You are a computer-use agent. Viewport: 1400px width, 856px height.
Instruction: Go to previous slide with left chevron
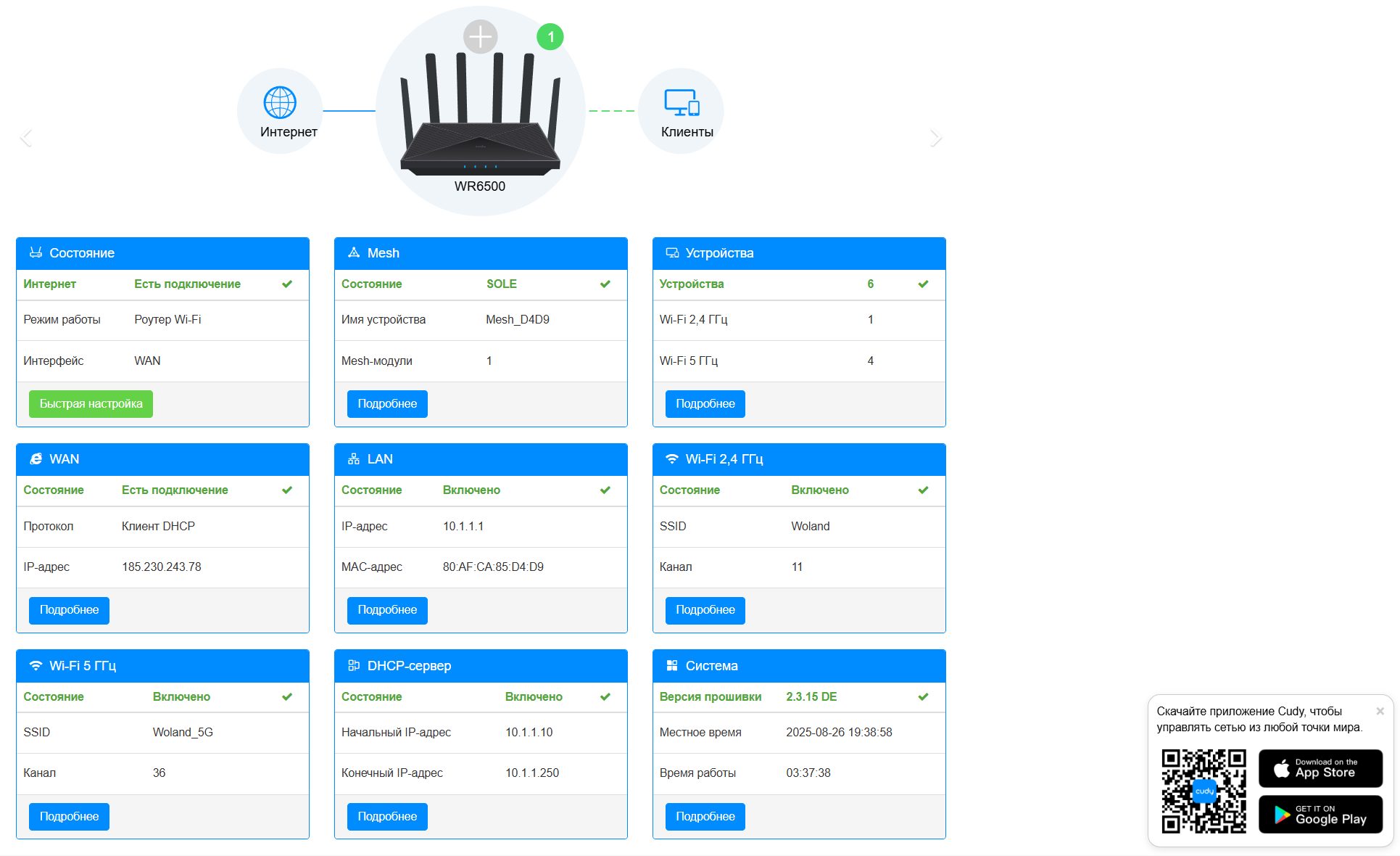click(x=26, y=138)
